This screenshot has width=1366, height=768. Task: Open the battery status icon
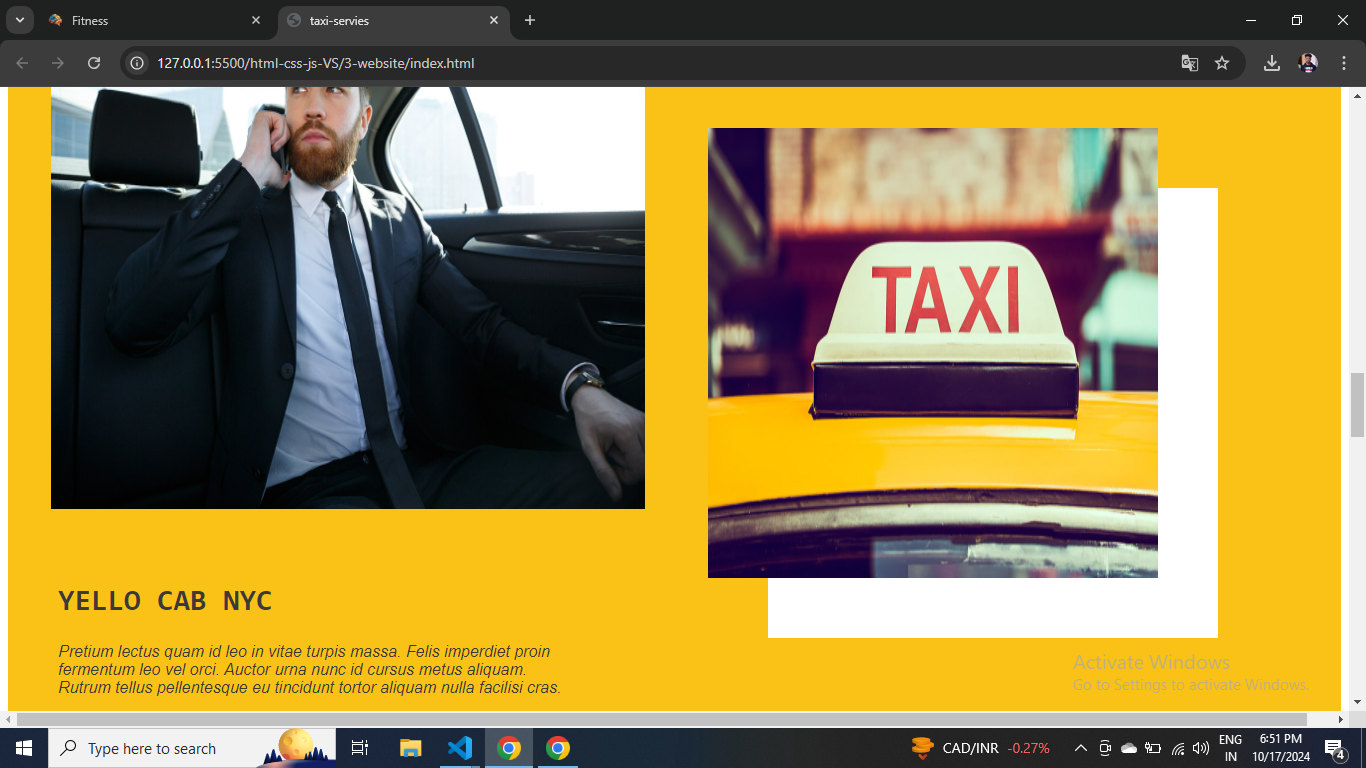pos(1153,748)
